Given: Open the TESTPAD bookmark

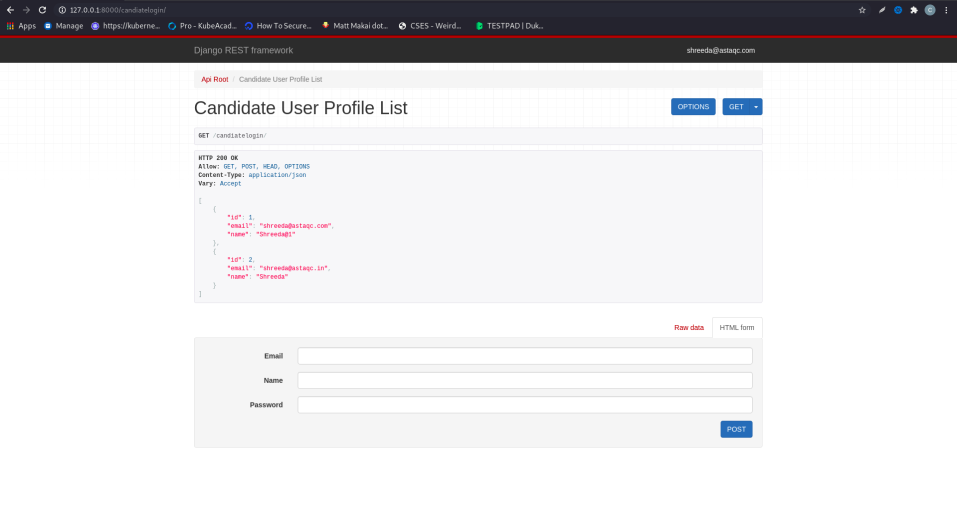Looking at the screenshot, I should (509, 26).
